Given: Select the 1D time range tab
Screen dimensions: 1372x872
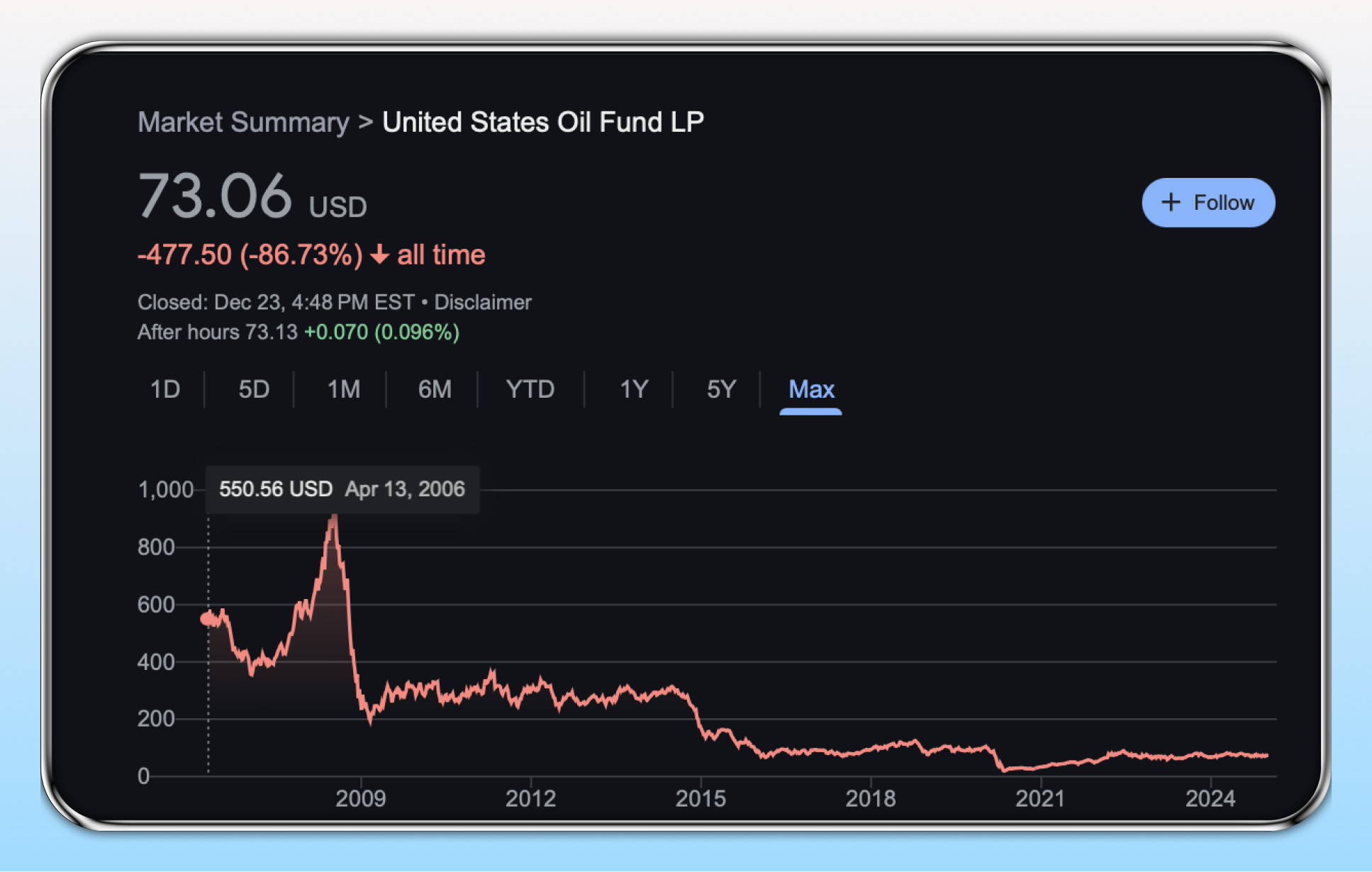Looking at the screenshot, I should pyautogui.click(x=165, y=389).
